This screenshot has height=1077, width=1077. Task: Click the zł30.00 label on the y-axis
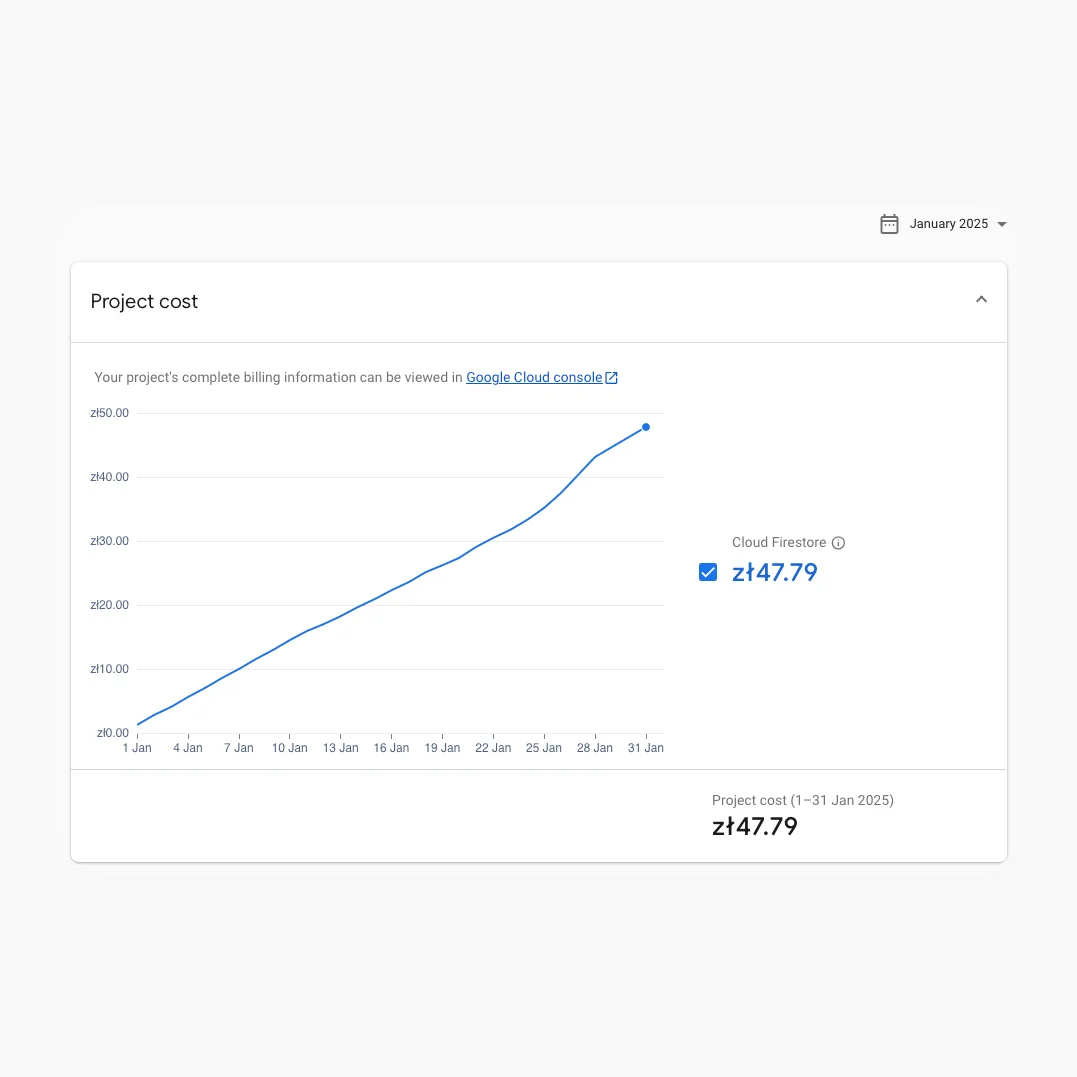[109, 541]
